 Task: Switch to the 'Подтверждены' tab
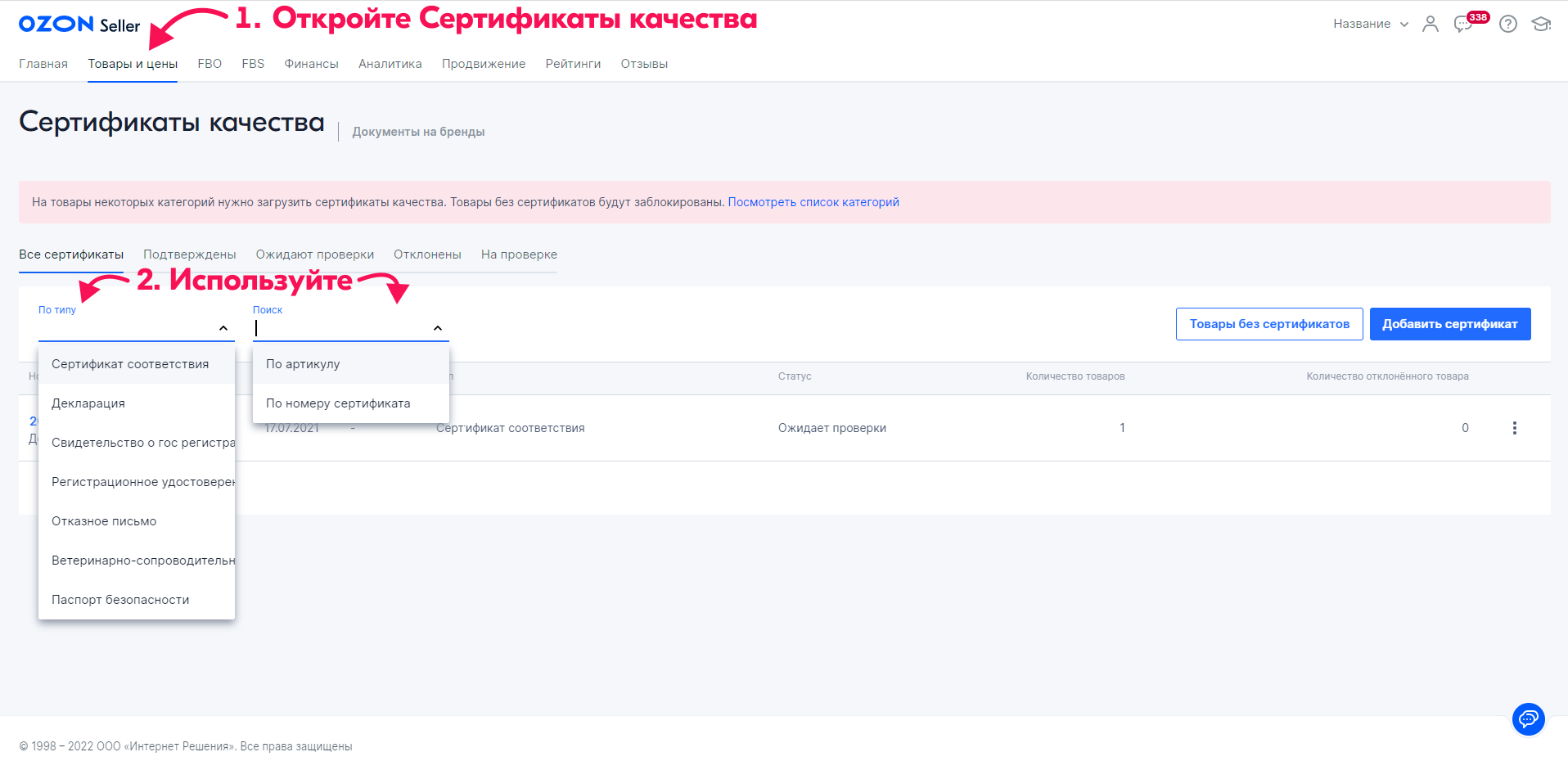[189, 254]
